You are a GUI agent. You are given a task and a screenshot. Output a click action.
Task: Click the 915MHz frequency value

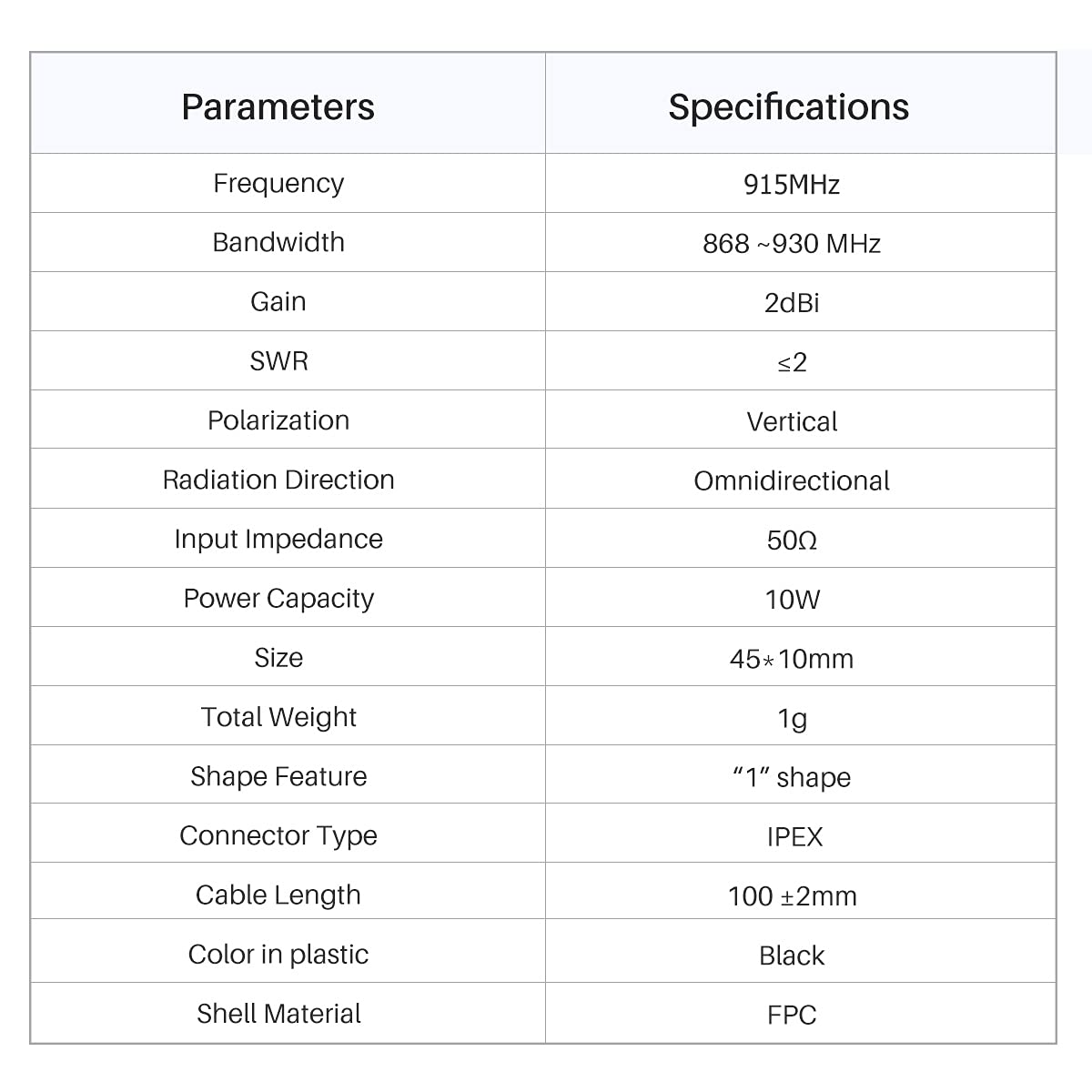791,185
